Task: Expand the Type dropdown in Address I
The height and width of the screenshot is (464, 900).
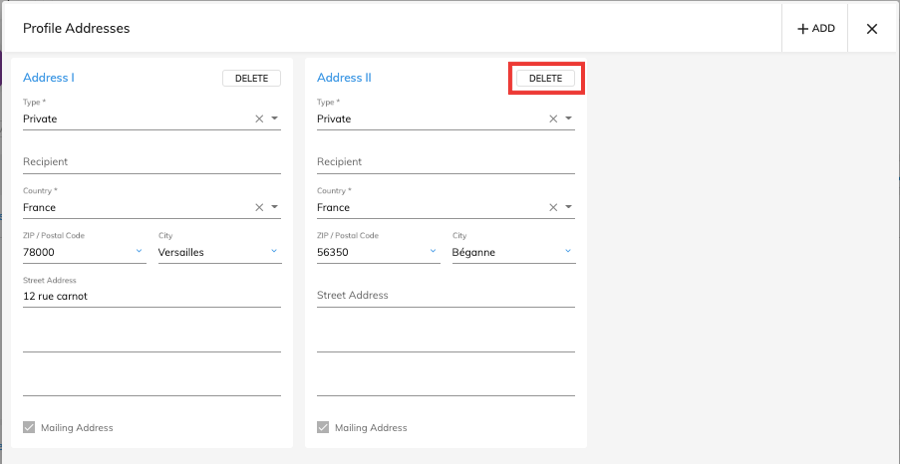Action: pyautogui.click(x=275, y=119)
